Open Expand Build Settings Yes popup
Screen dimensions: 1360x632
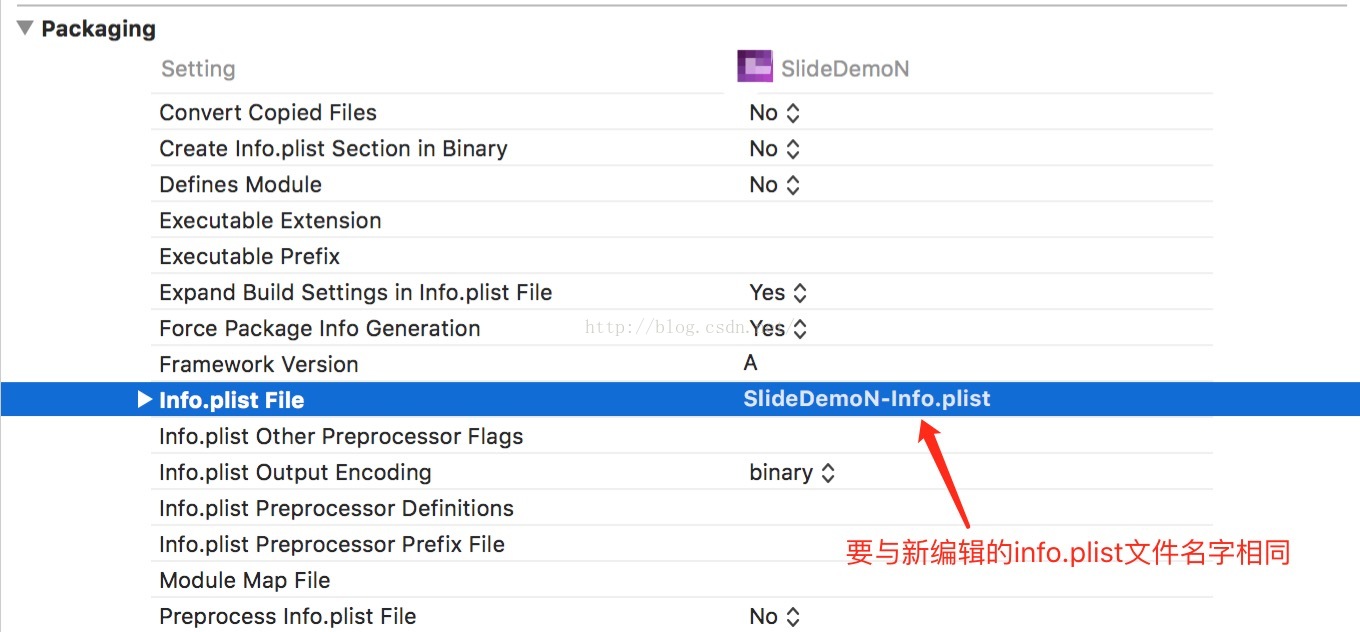(778, 293)
